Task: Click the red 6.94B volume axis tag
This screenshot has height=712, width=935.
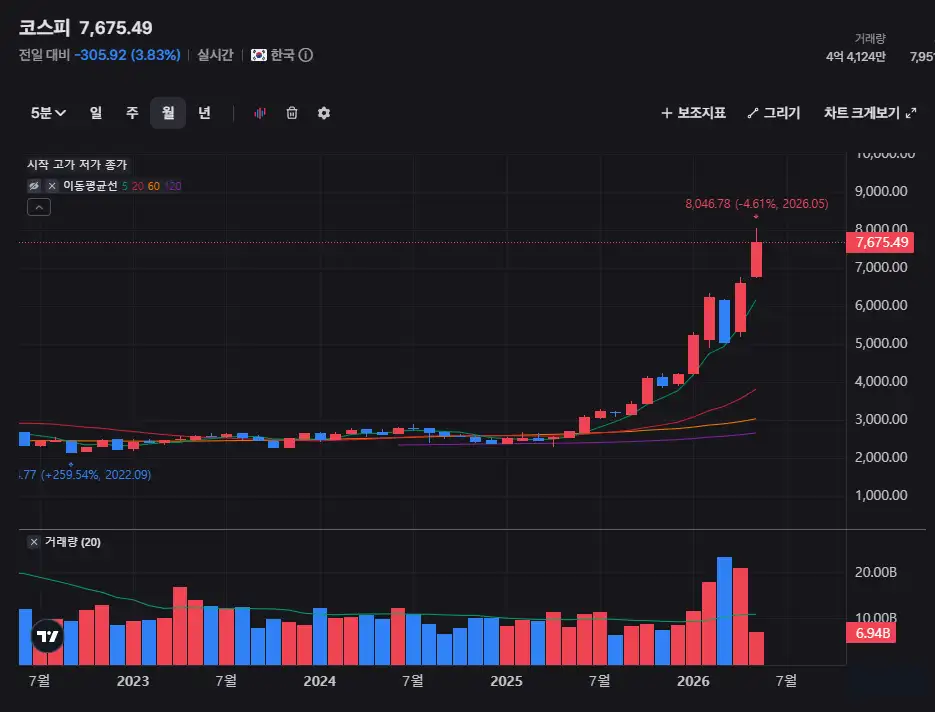Action: click(871, 633)
